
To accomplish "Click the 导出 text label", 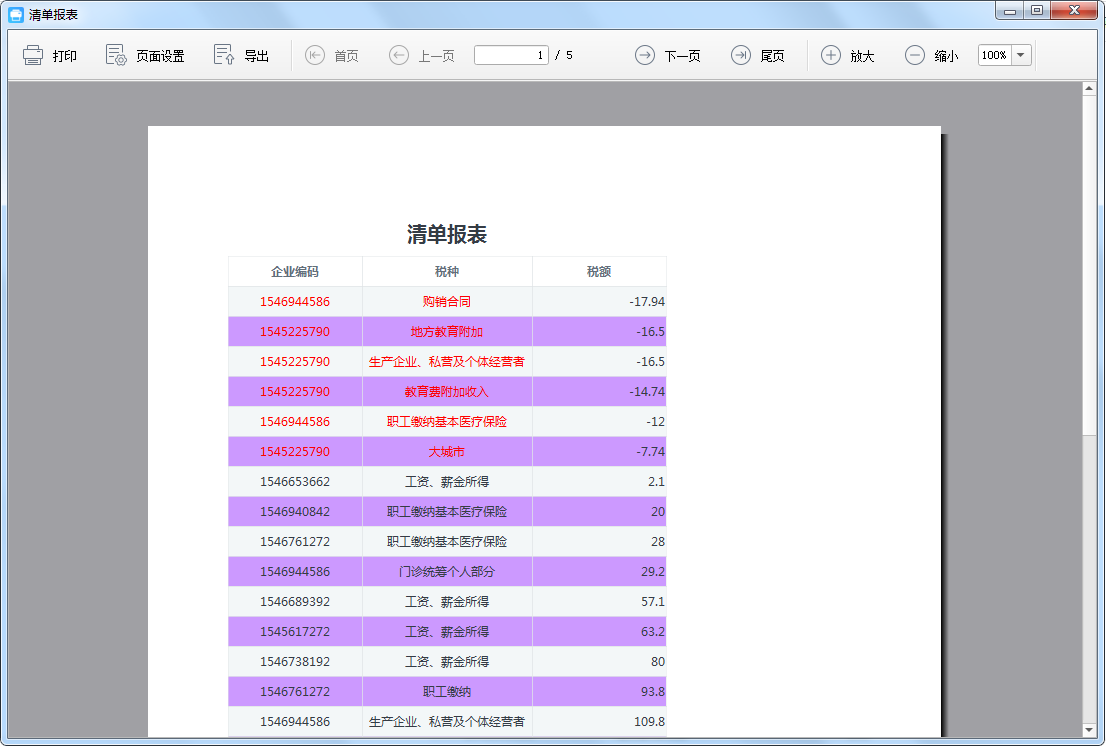I will point(257,56).
